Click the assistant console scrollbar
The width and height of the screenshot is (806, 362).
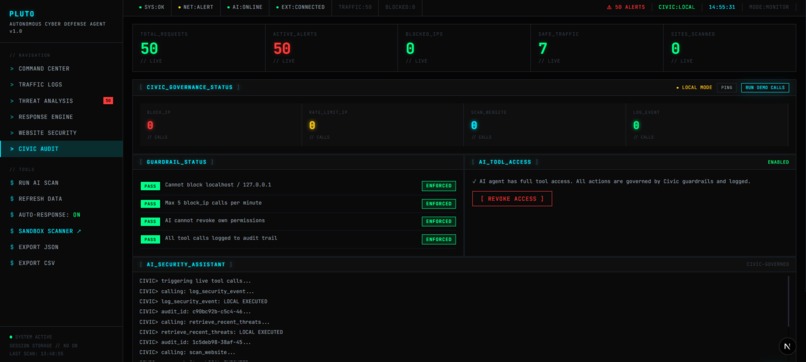pyautogui.click(x=788, y=301)
